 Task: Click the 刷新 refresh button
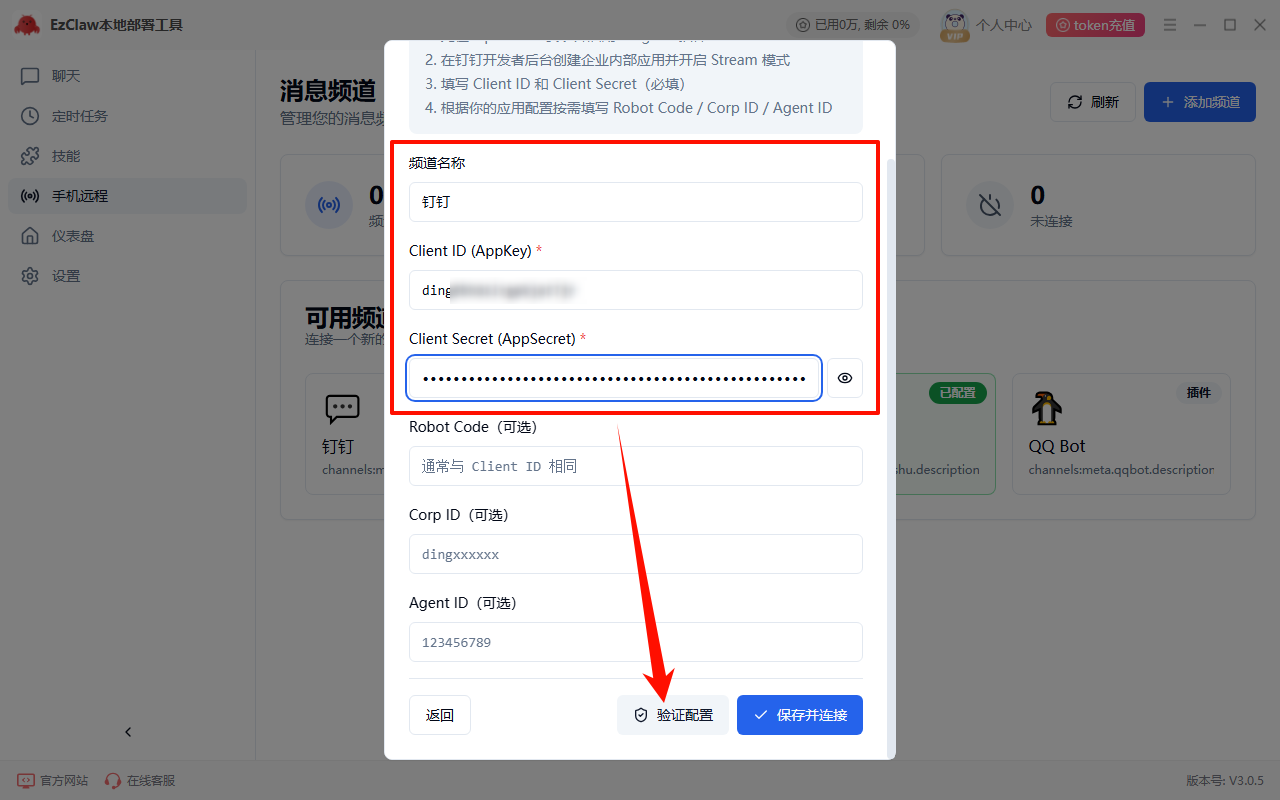click(1092, 102)
